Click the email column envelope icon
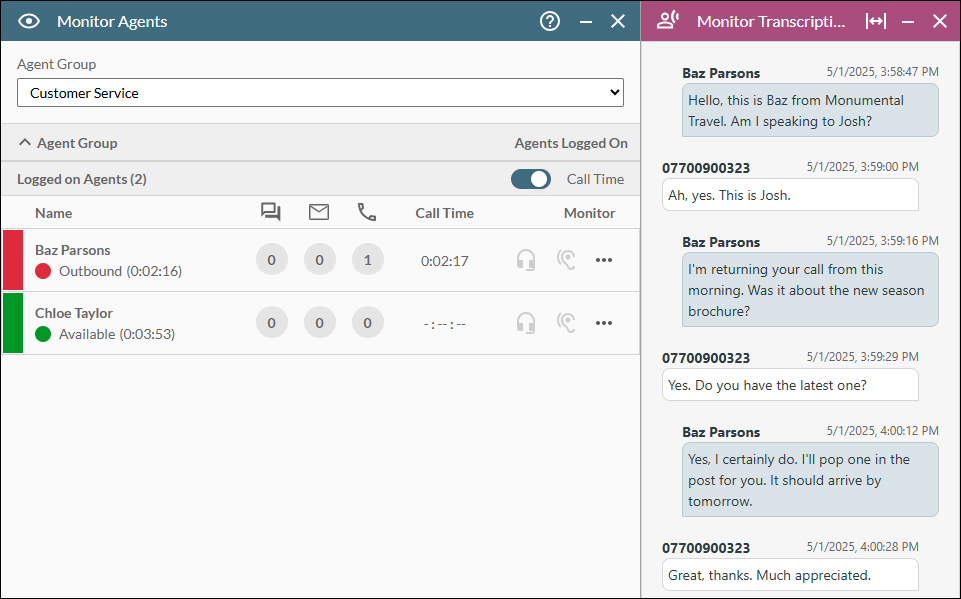This screenshot has height=599, width=961. [x=319, y=212]
